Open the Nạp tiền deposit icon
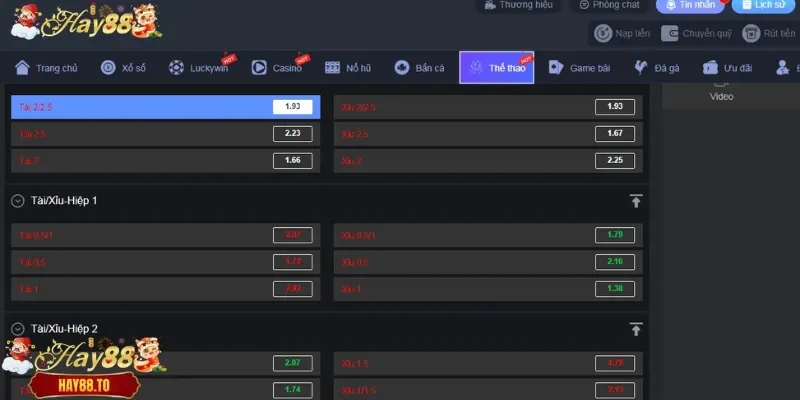This screenshot has width=800, height=400. pyautogui.click(x=603, y=33)
